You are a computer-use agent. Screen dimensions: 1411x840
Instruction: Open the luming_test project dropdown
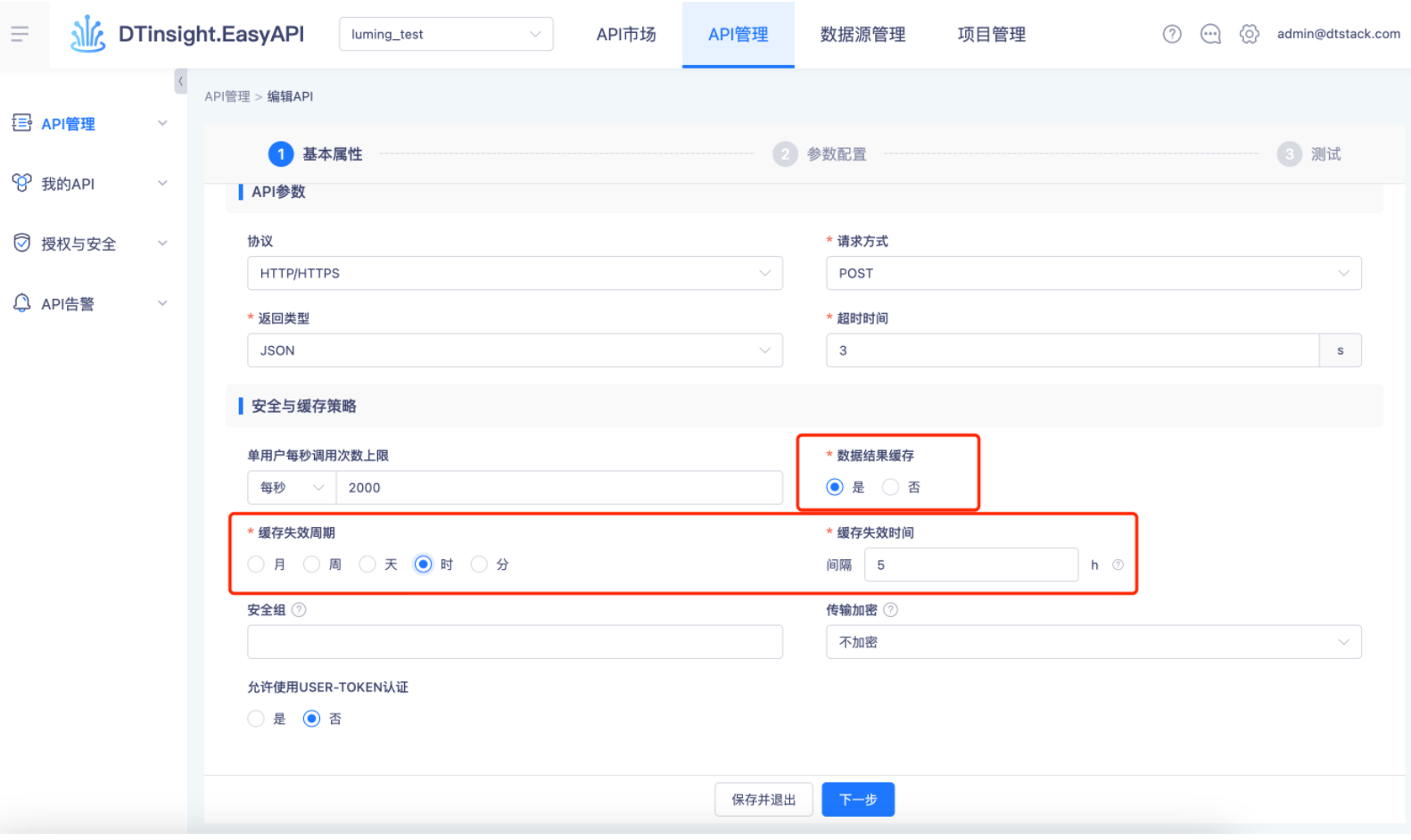point(446,34)
